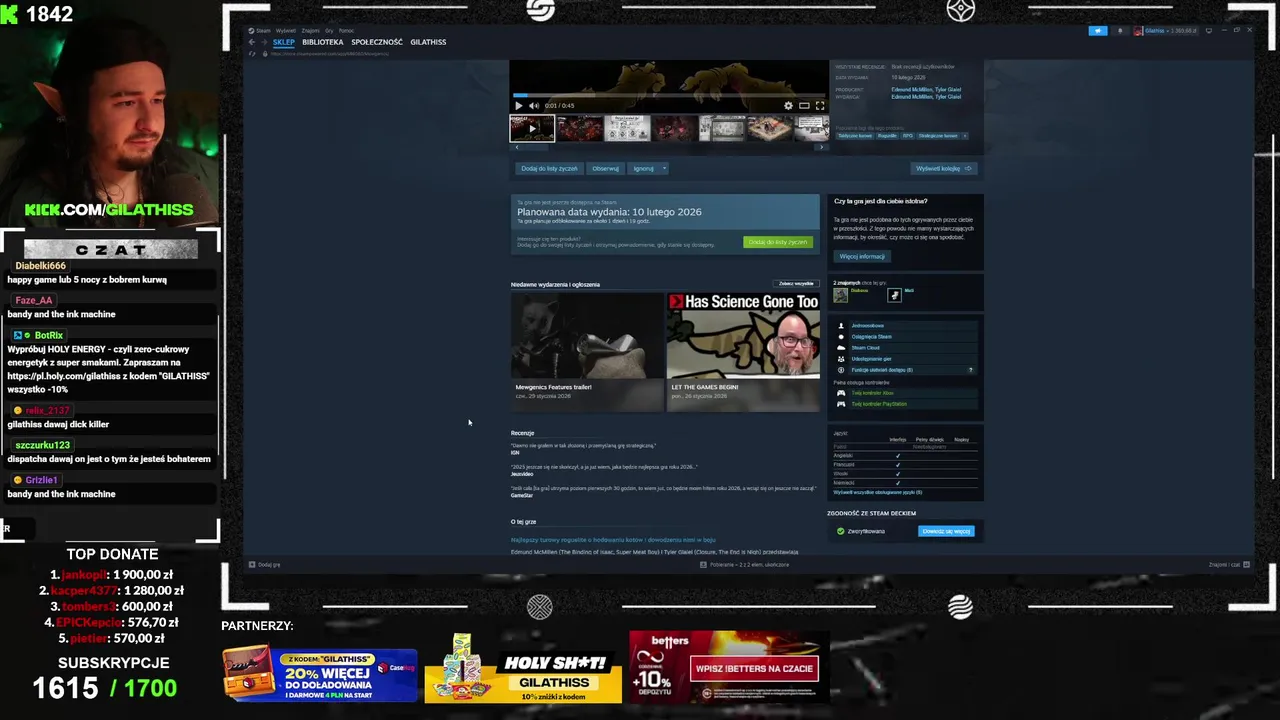The width and height of the screenshot is (1280, 720).
Task: Click 'Wyświetl wszystkie obsługiwane języki' link
Action: coord(878,492)
